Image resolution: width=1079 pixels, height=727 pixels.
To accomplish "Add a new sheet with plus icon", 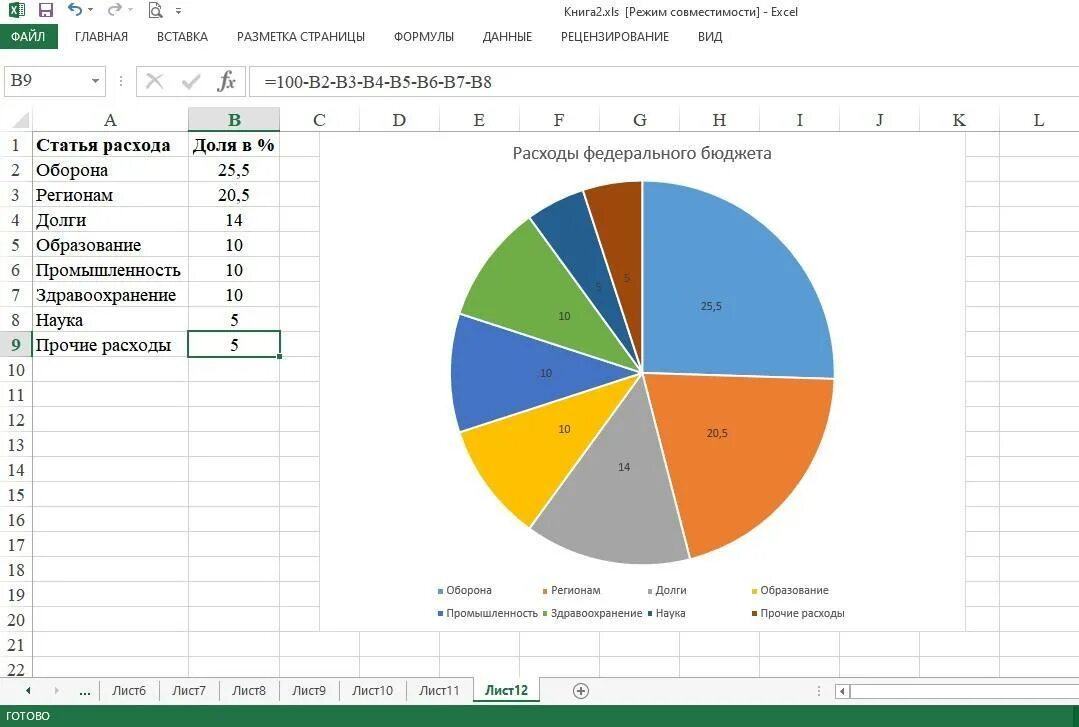I will coord(581,691).
